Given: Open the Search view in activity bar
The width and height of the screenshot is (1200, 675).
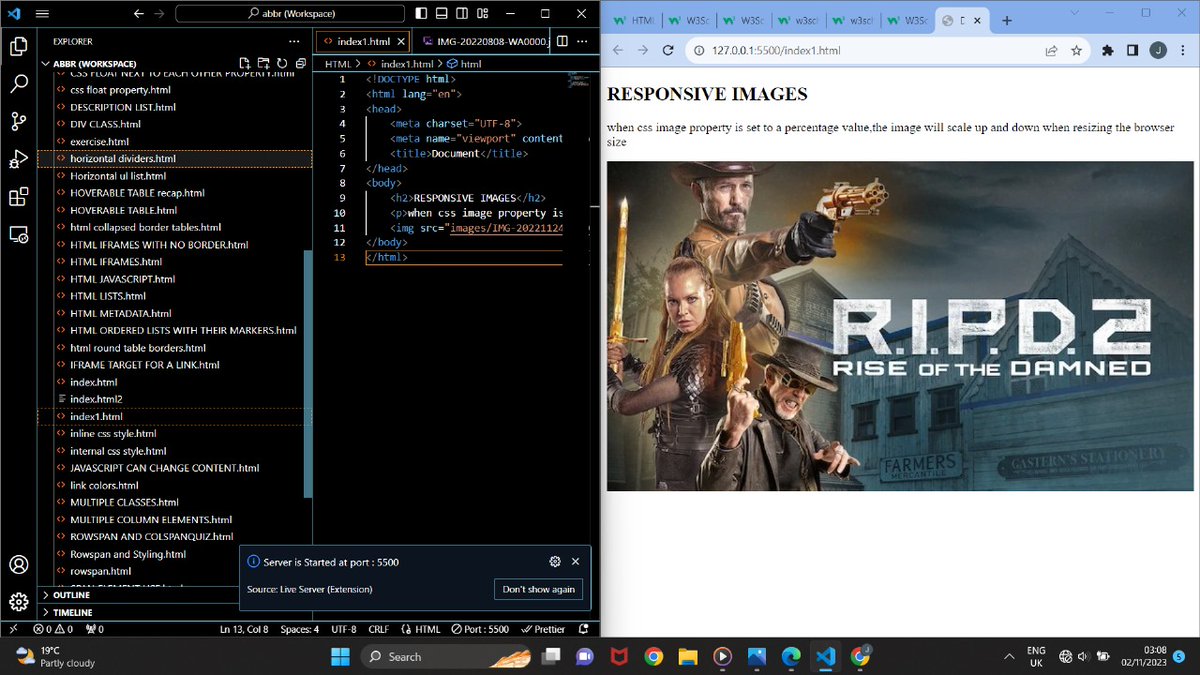Looking at the screenshot, I should click(x=18, y=84).
